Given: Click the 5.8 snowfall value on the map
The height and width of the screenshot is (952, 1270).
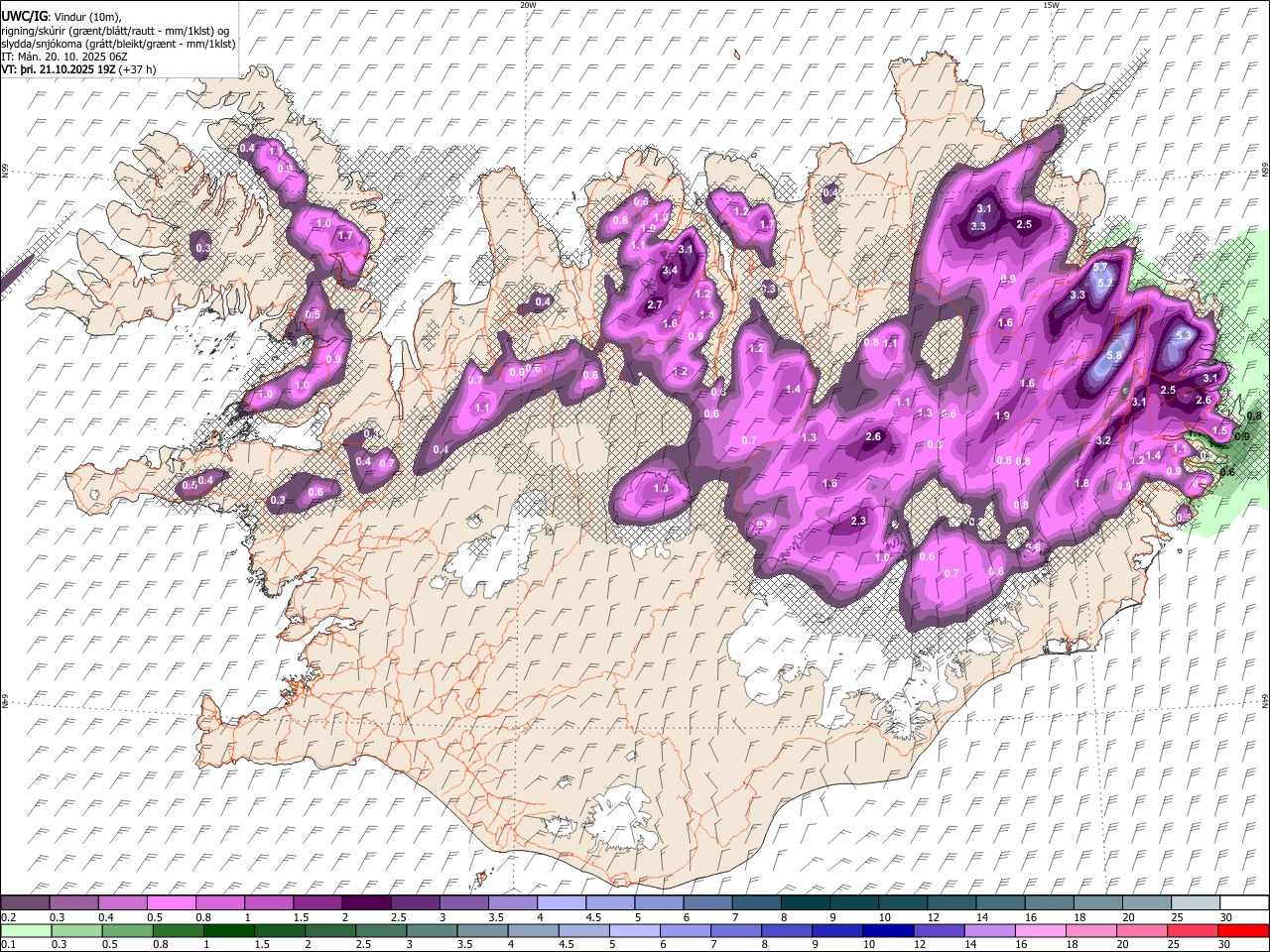Looking at the screenshot, I should click(x=1113, y=356).
